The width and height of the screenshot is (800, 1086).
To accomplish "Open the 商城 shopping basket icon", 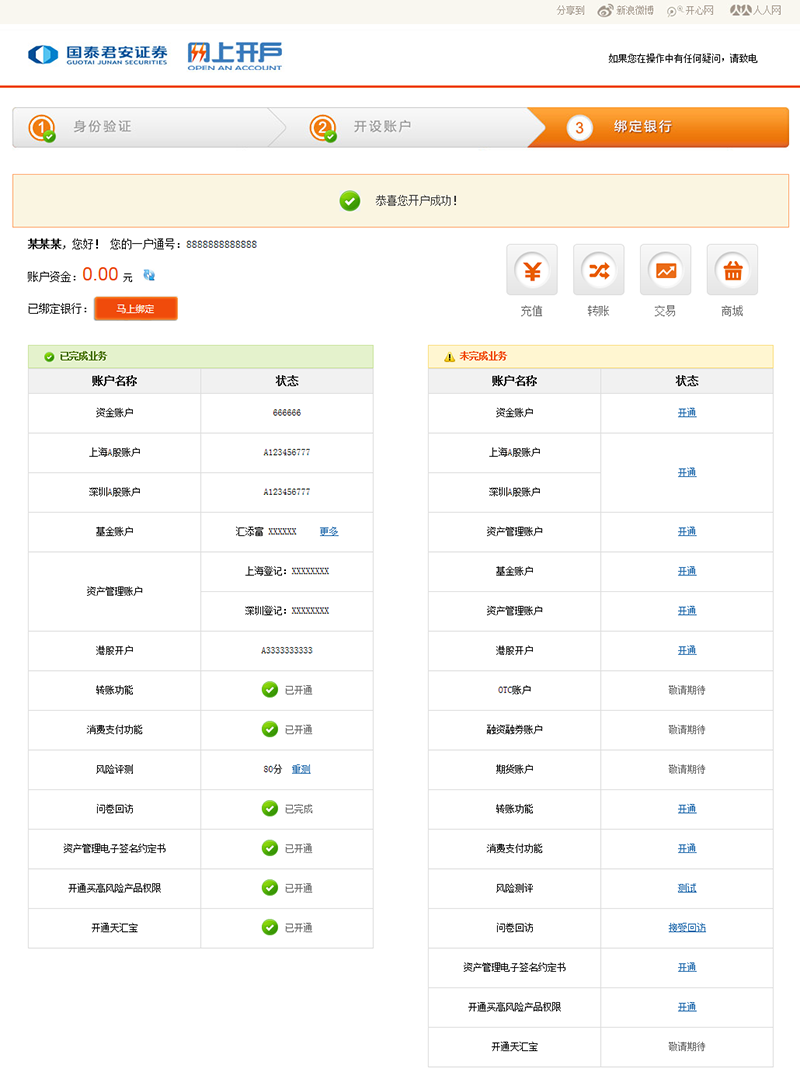I will pyautogui.click(x=732, y=270).
